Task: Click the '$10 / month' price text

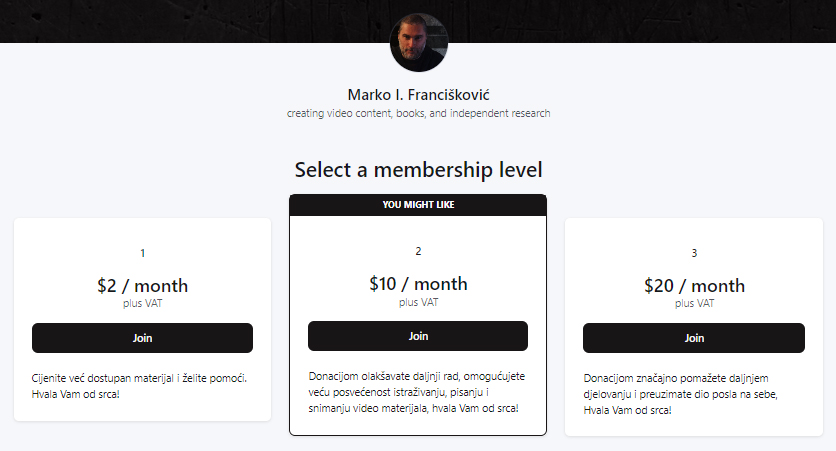Action: tap(418, 284)
